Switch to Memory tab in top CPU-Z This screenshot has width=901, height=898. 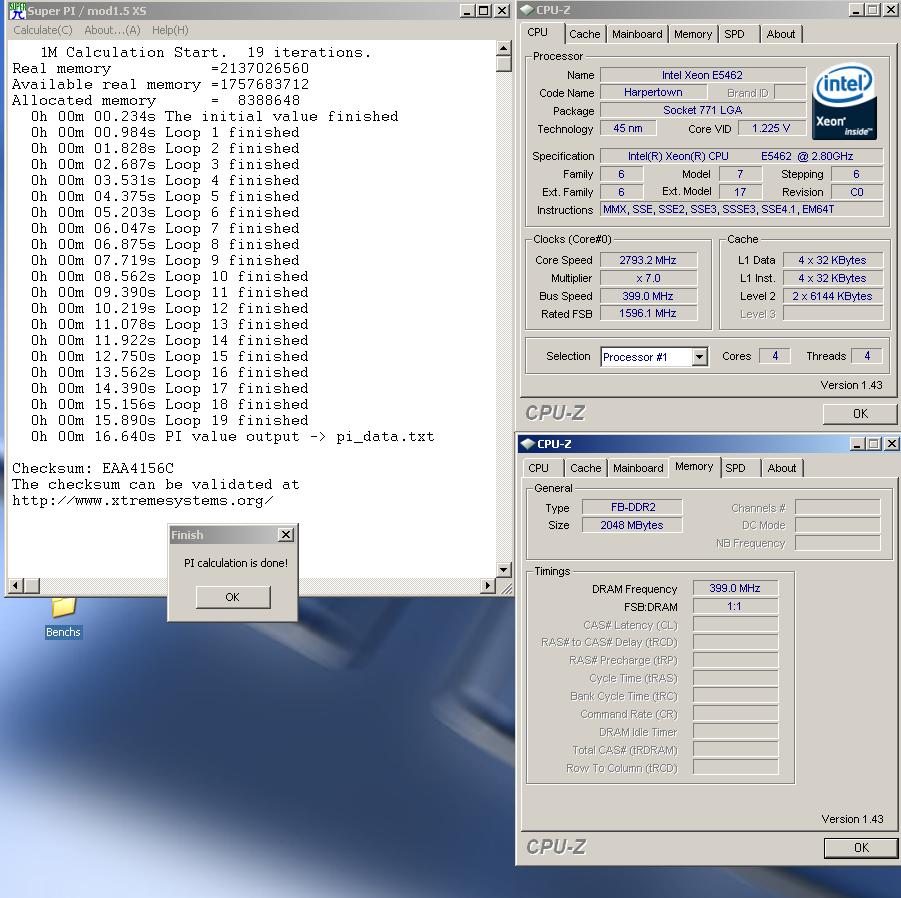(692, 34)
